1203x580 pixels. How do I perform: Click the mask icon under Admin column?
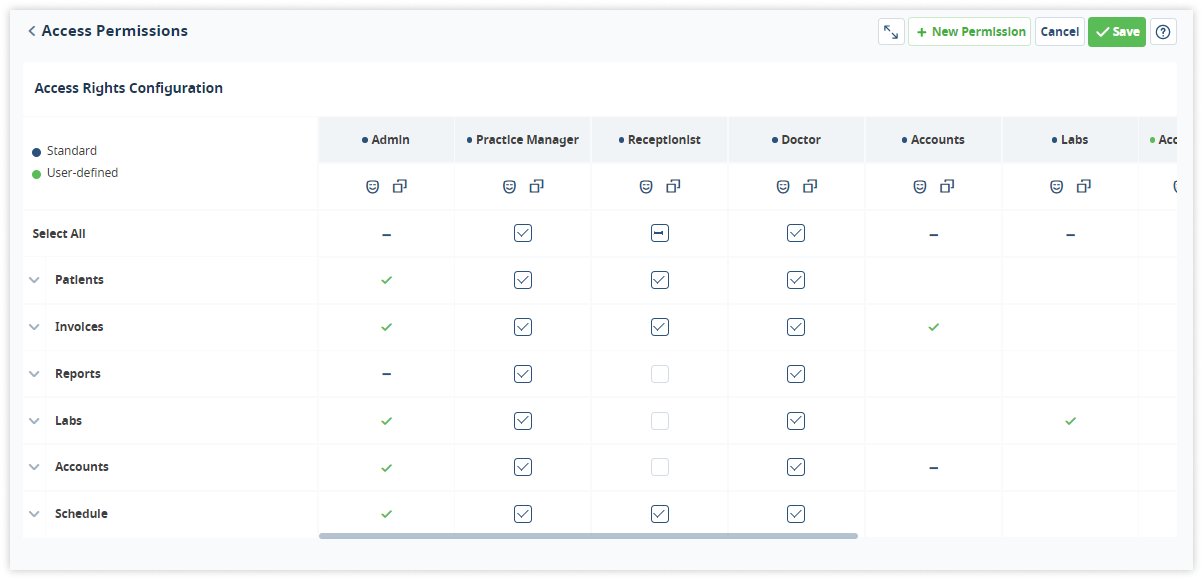[x=373, y=186]
